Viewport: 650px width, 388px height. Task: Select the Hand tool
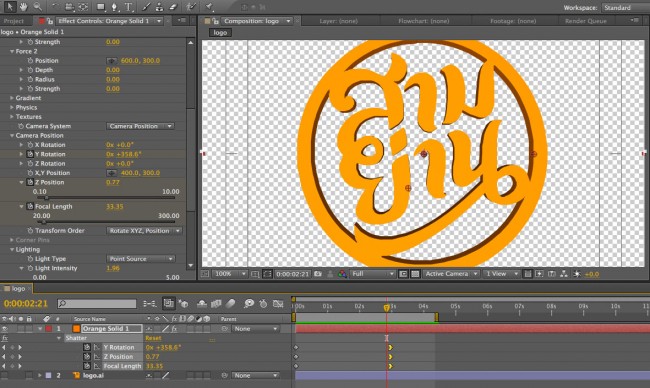click(23, 6)
